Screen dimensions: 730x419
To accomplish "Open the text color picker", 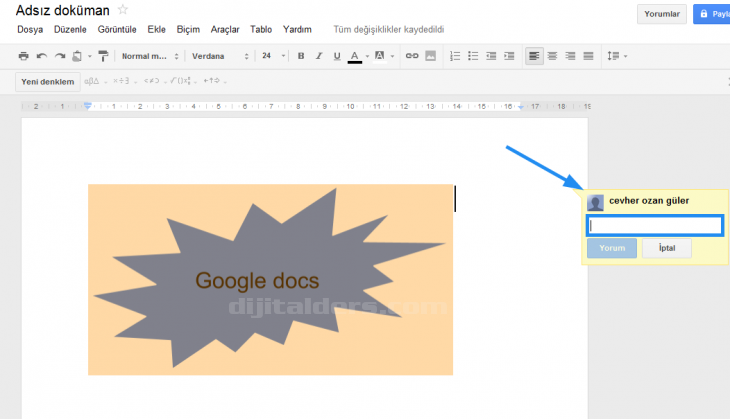I will 355,56.
